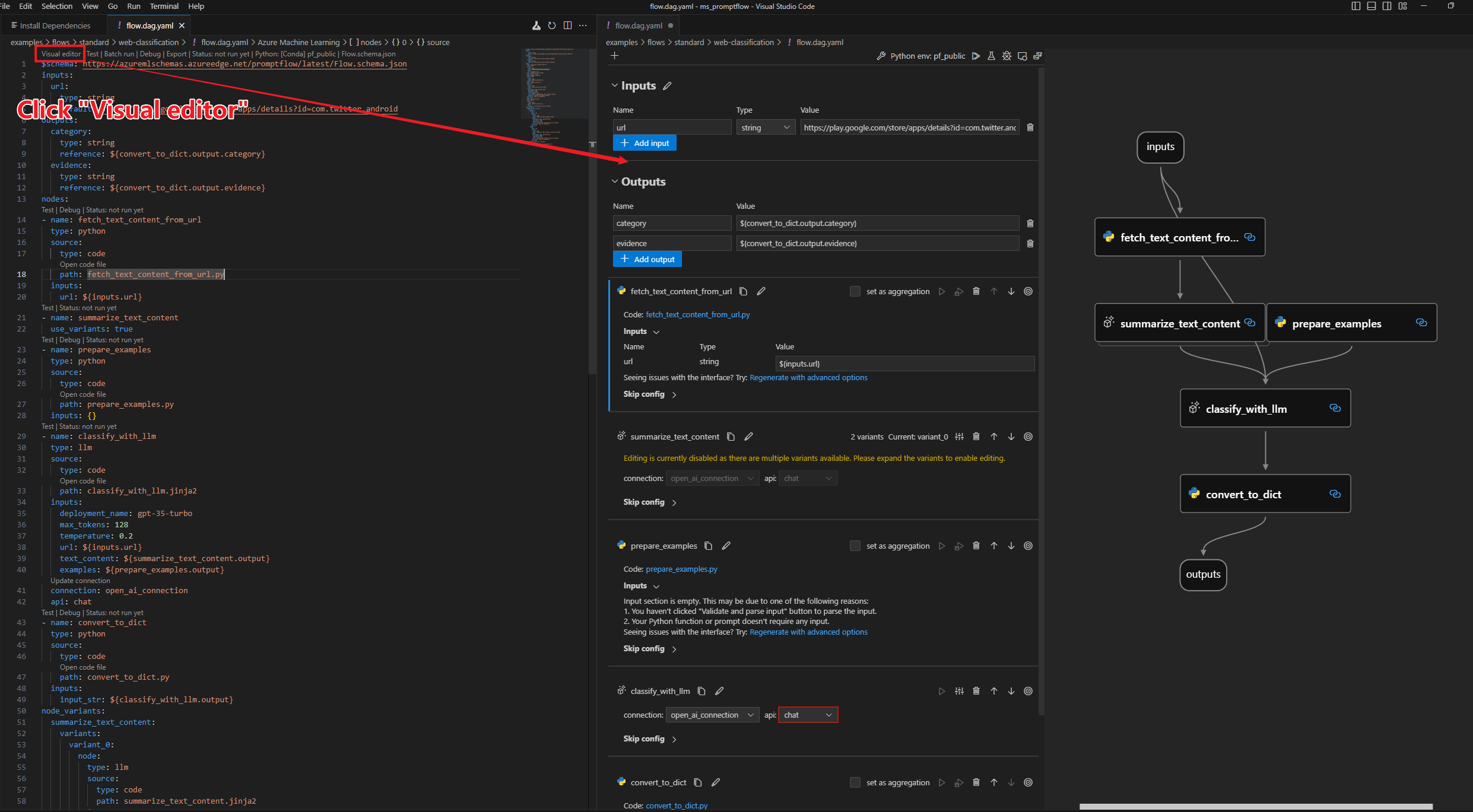Open flow test with the flask icon
The width and height of the screenshot is (1473, 812).
tap(991, 56)
